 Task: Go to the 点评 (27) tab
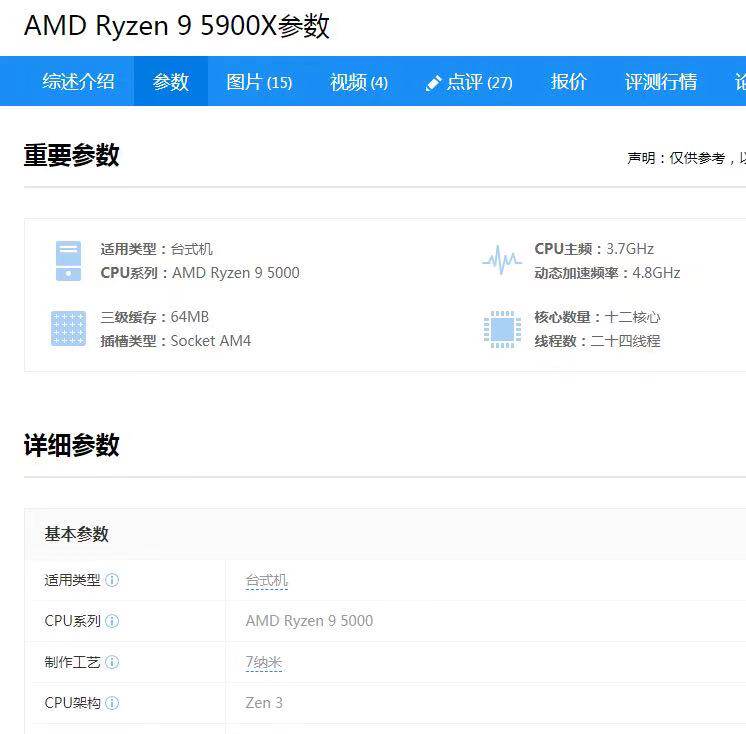(469, 81)
